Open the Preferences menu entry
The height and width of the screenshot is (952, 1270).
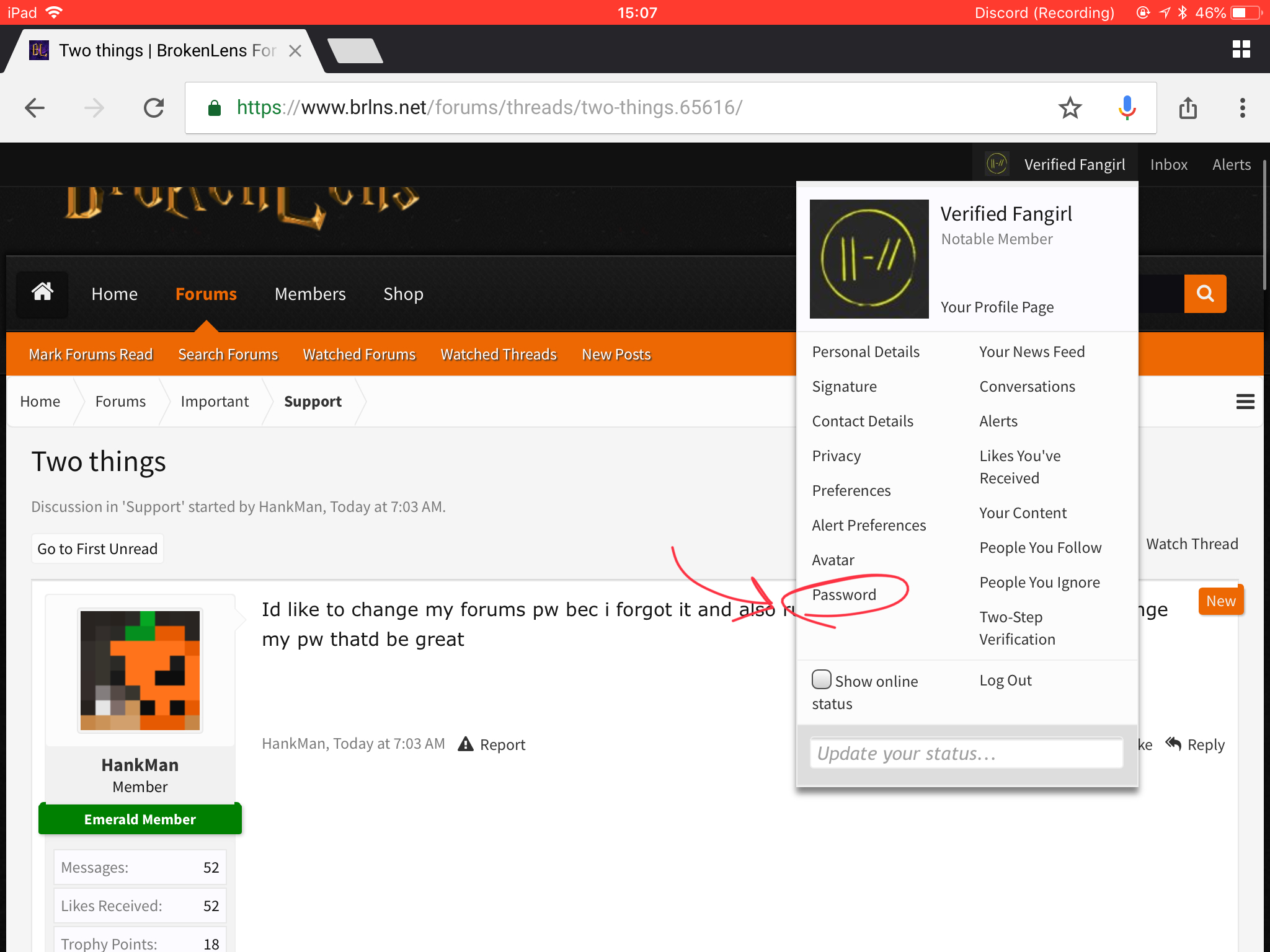click(x=851, y=490)
